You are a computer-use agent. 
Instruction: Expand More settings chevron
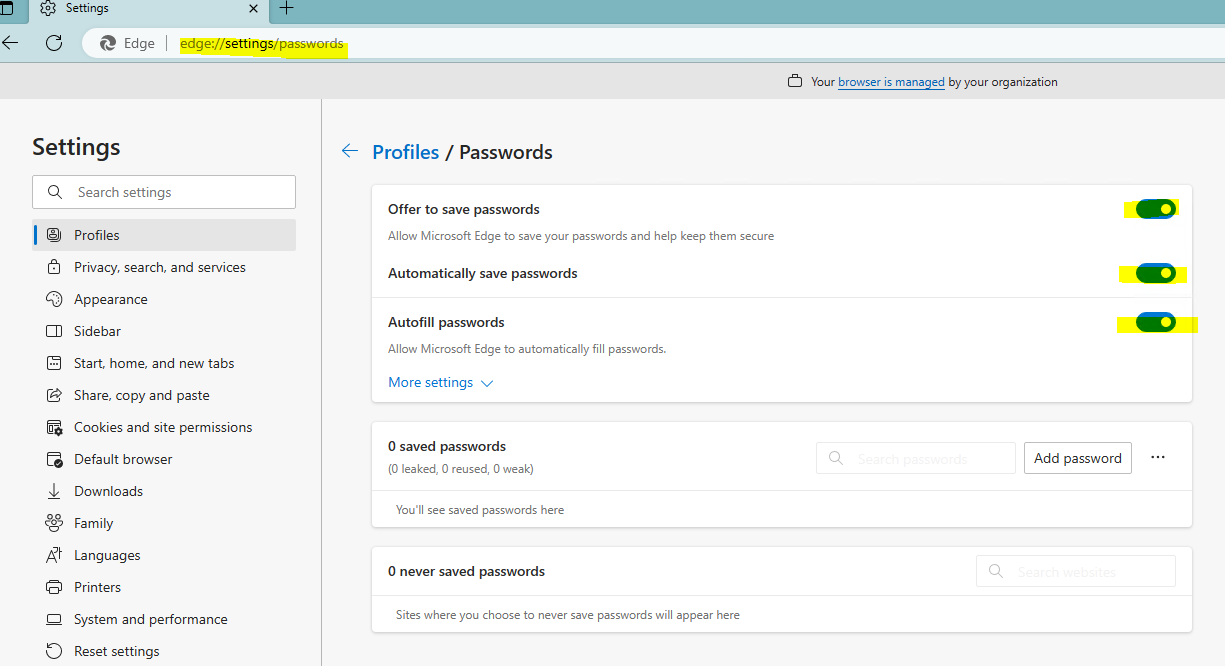click(x=487, y=383)
